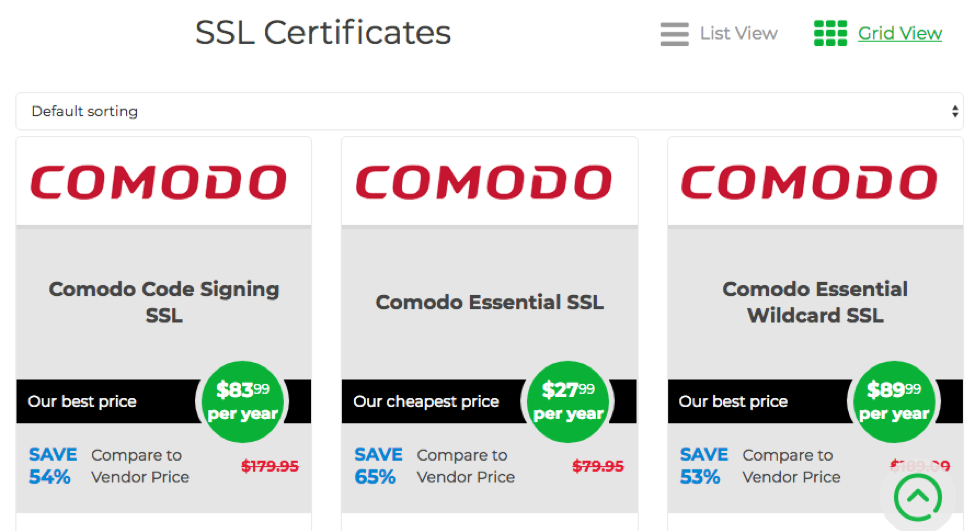Viewport: 974px width, 531px height.
Task: Select the Grid View text link
Action: pos(900,34)
